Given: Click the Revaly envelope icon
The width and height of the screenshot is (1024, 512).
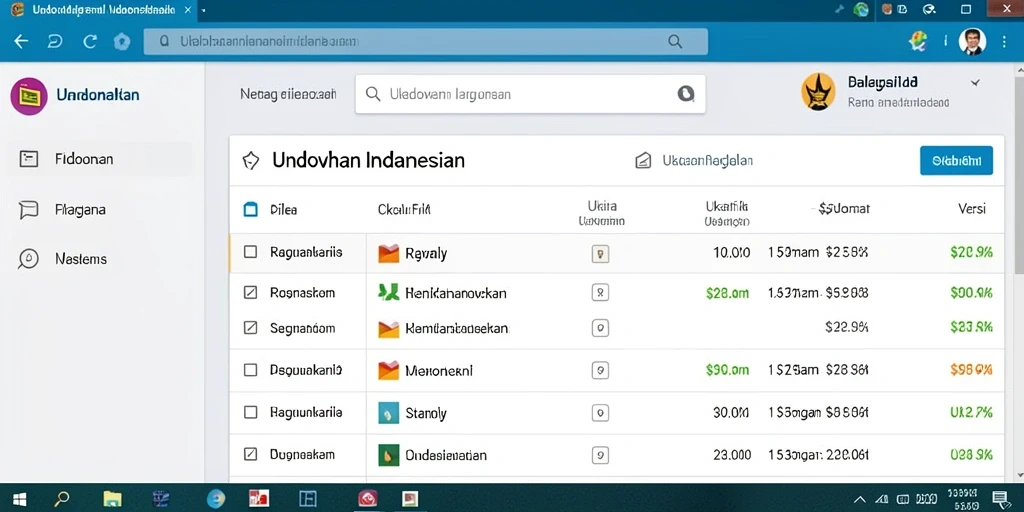Looking at the screenshot, I should pos(389,253).
